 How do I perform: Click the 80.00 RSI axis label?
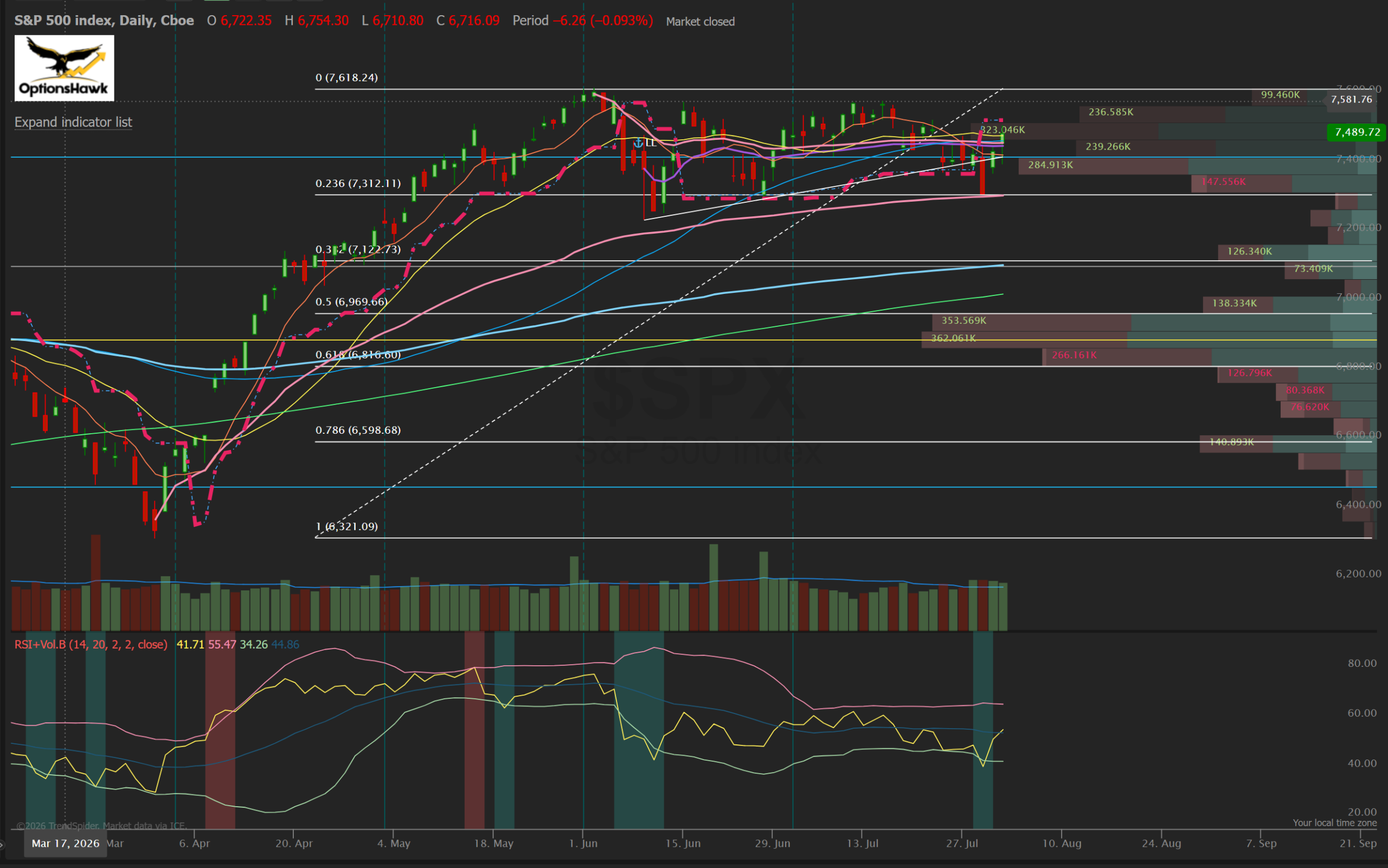[1362, 663]
